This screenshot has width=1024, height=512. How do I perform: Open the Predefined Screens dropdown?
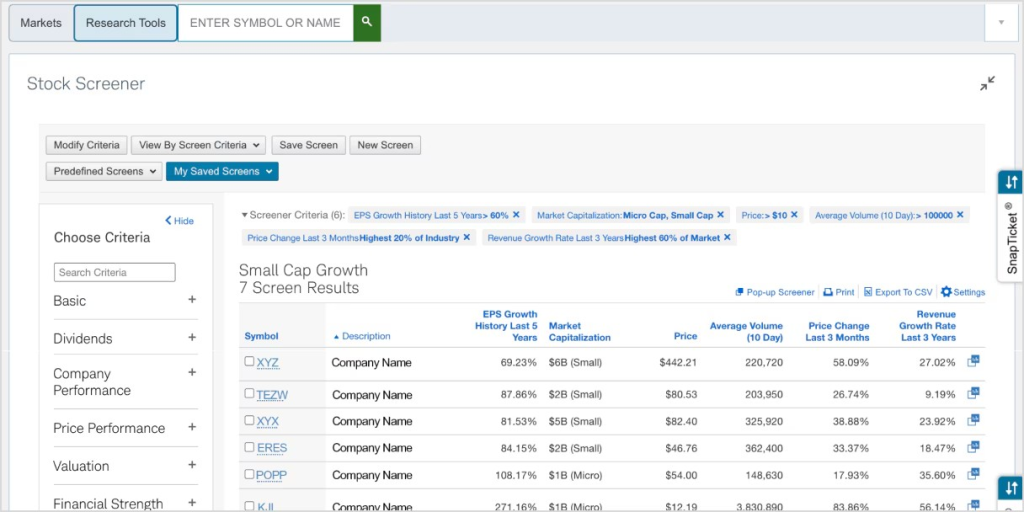click(104, 171)
